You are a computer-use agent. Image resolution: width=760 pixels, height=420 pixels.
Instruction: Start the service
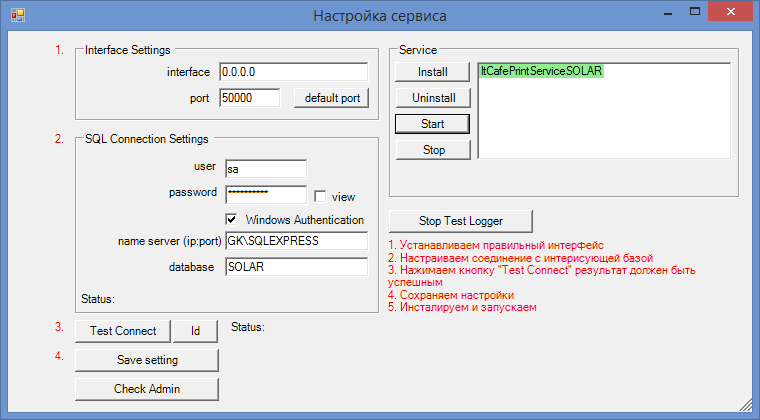tap(432, 124)
